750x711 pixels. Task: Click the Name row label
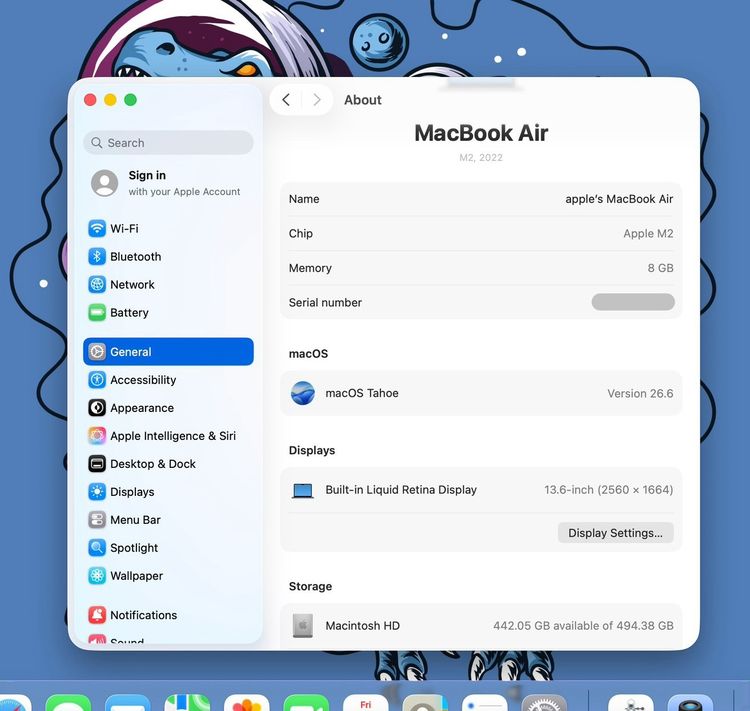coord(304,199)
